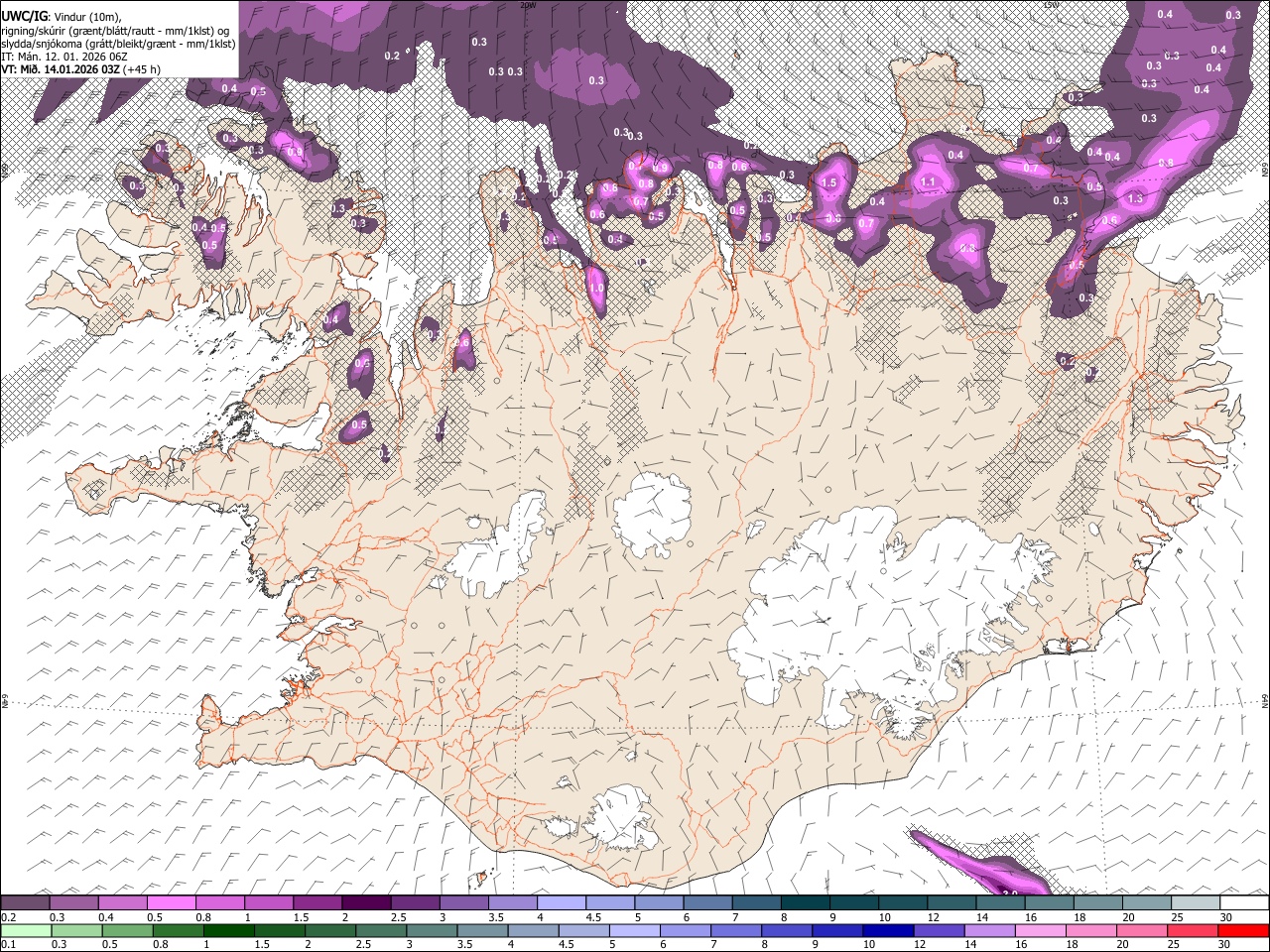Click the valid time 'VT: Mið. 14.01.2026 03Z (+45 h)'
This screenshot has height=952, width=1270.
point(81,69)
